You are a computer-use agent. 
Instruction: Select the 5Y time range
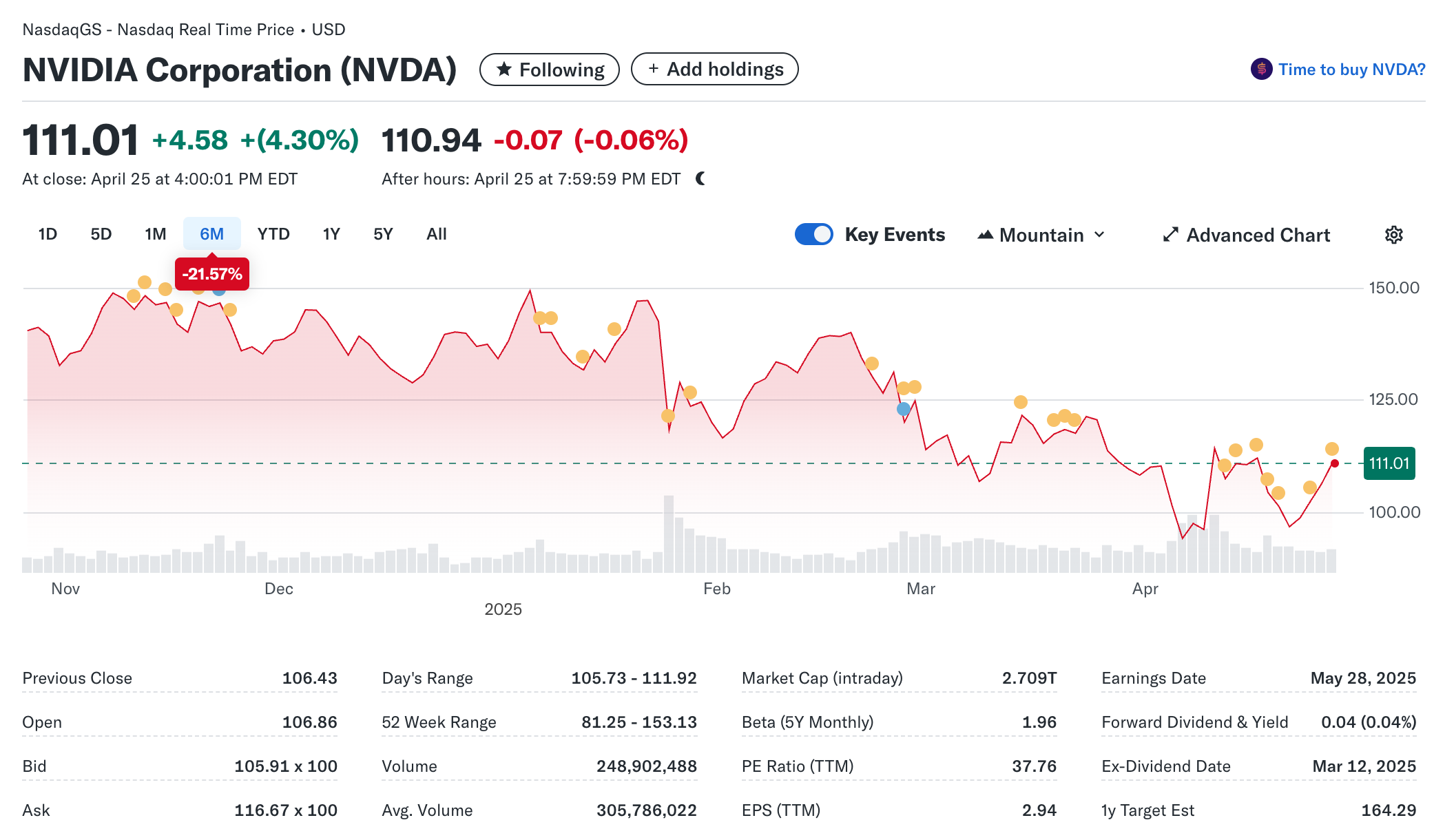pos(383,234)
